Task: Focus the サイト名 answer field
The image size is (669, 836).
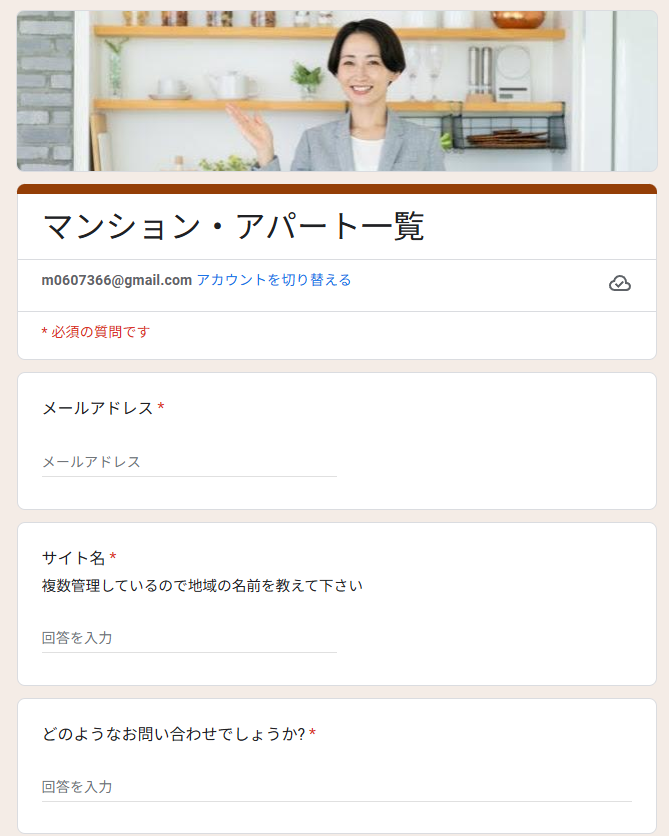Action: (x=189, y=638)
